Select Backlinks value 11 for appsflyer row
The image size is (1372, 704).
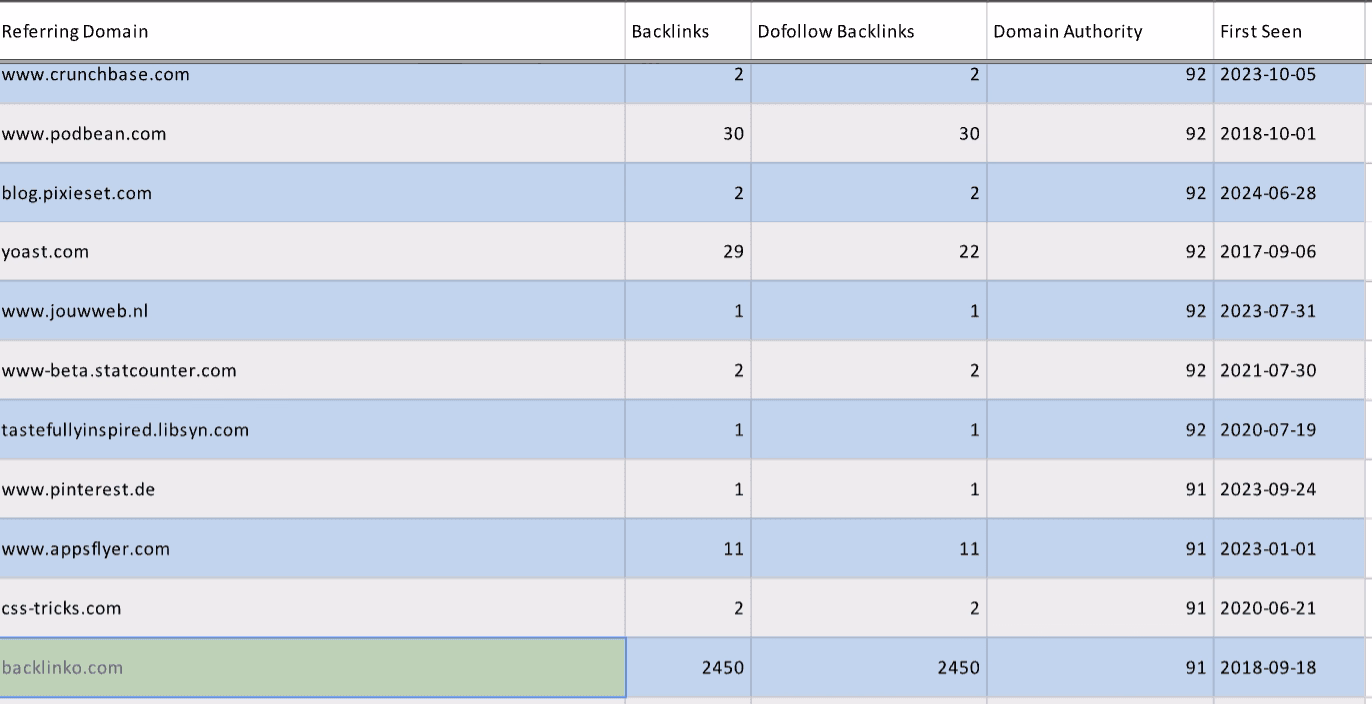tap(688, 549)
